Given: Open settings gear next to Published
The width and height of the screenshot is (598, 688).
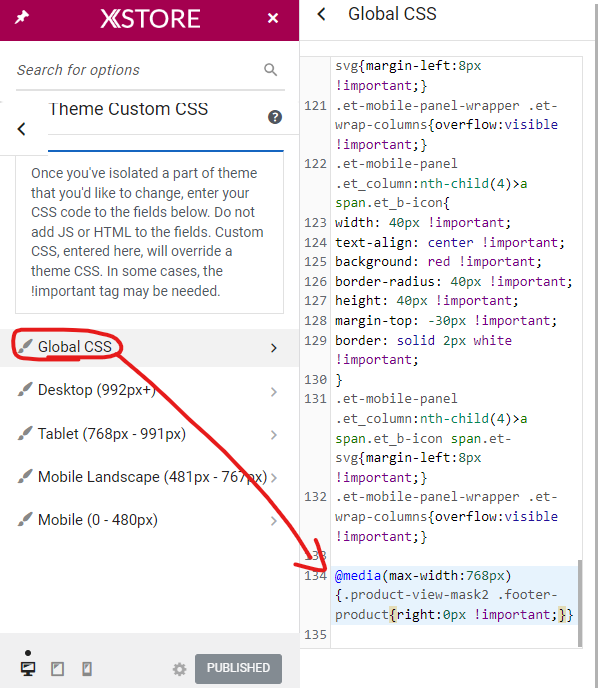Looking at the screenshot, I should click(x=179, y=669).
